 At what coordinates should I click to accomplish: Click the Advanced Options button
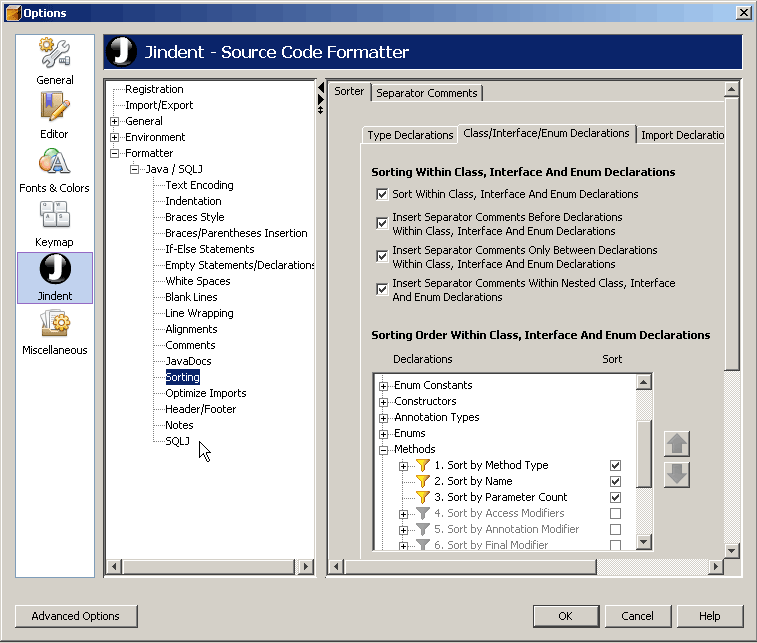coord(75,616)
